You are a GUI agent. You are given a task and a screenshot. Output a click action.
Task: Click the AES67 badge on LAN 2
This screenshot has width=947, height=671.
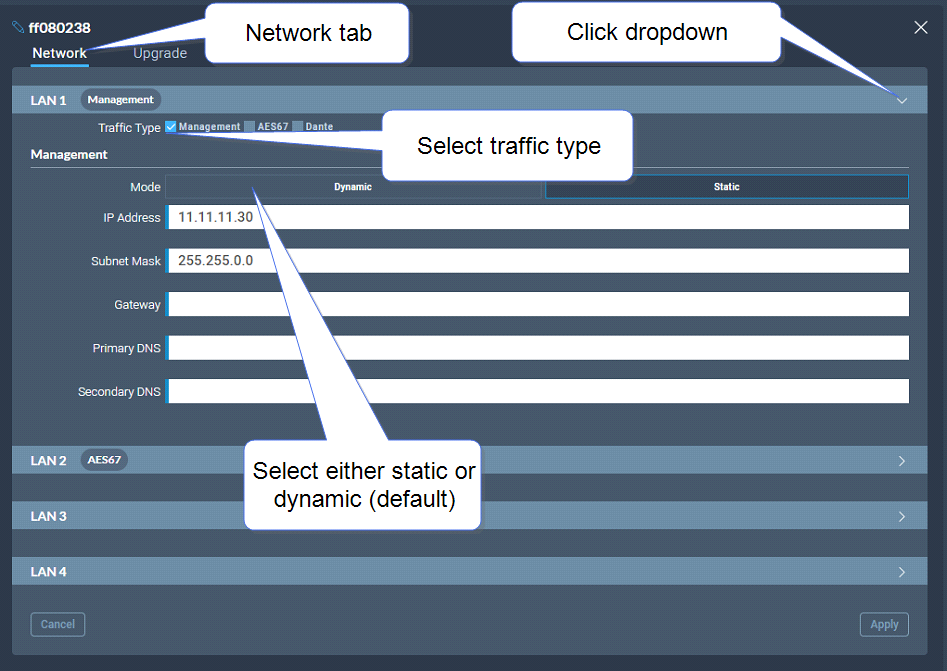pos(104,460)
